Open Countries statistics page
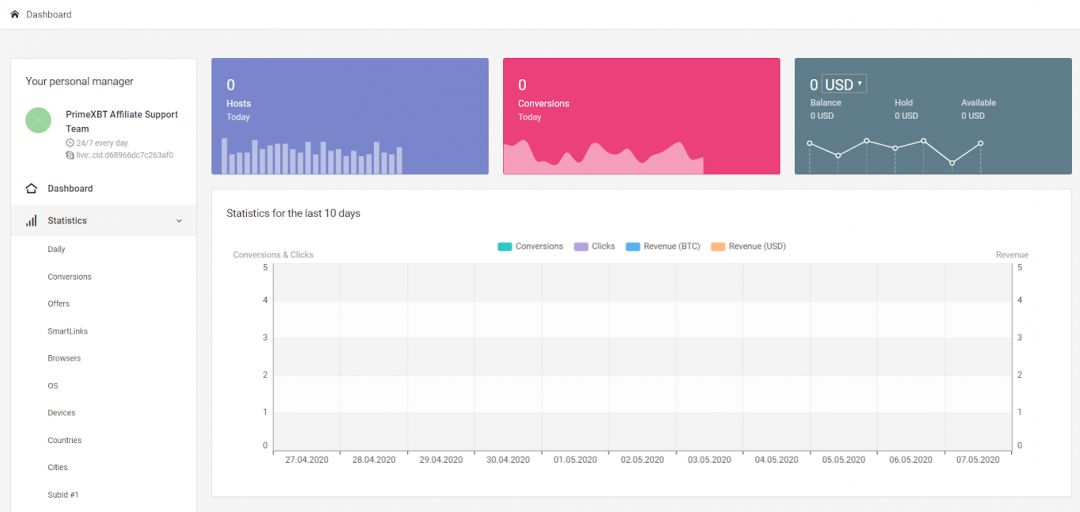Screen dimensions: 1080x512 [x=64, y=440]
